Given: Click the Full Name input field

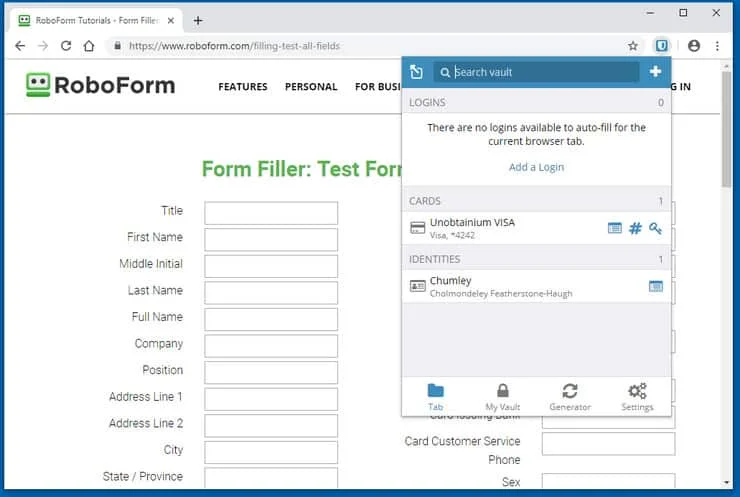Looking at the screenshot, I should [x=271, y=319].
